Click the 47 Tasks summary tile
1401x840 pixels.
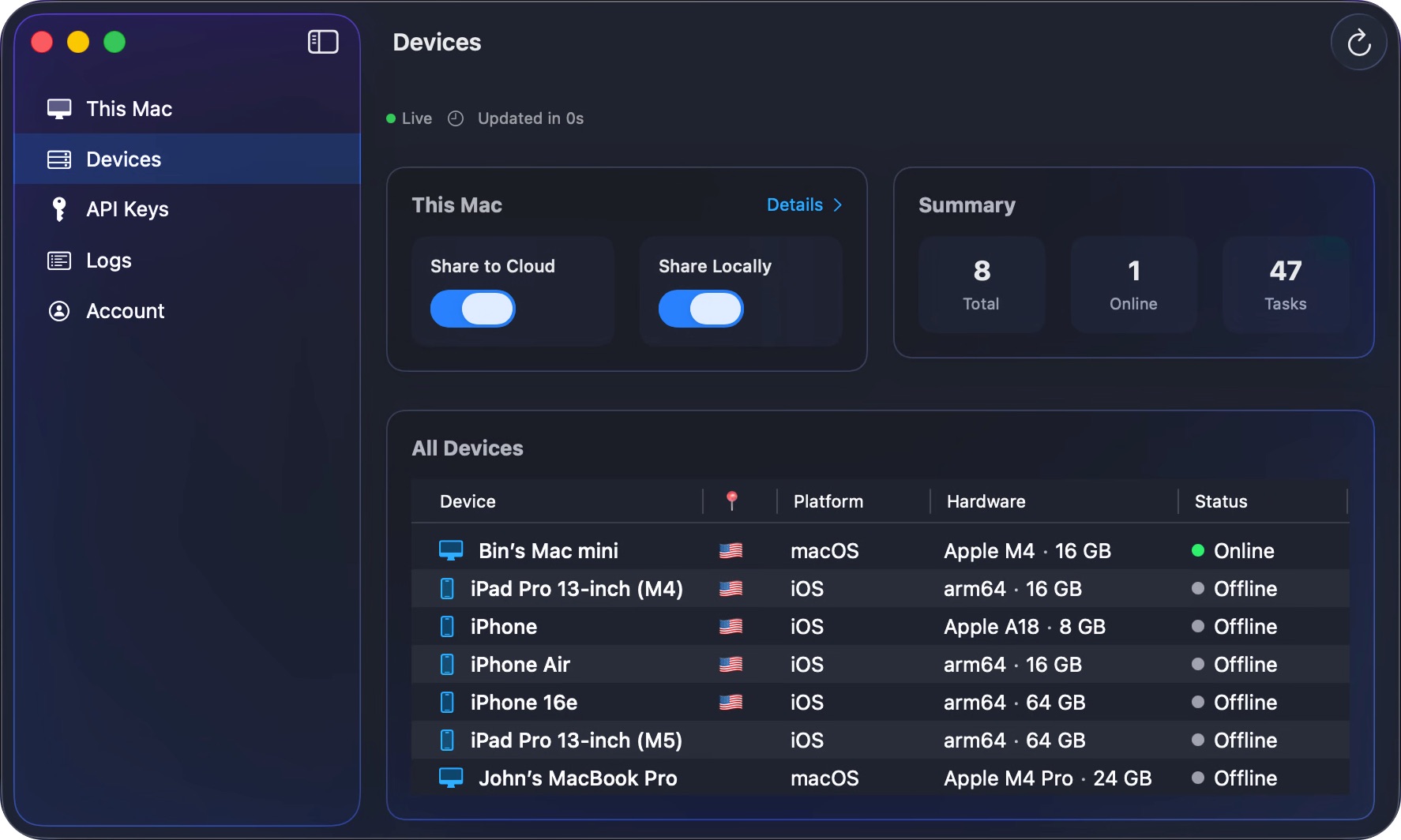click(1285, 284)
